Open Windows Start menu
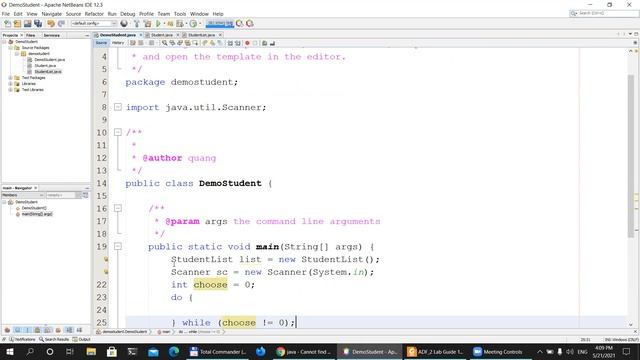The height and width of the screenshot is (360, 640). 10,351
